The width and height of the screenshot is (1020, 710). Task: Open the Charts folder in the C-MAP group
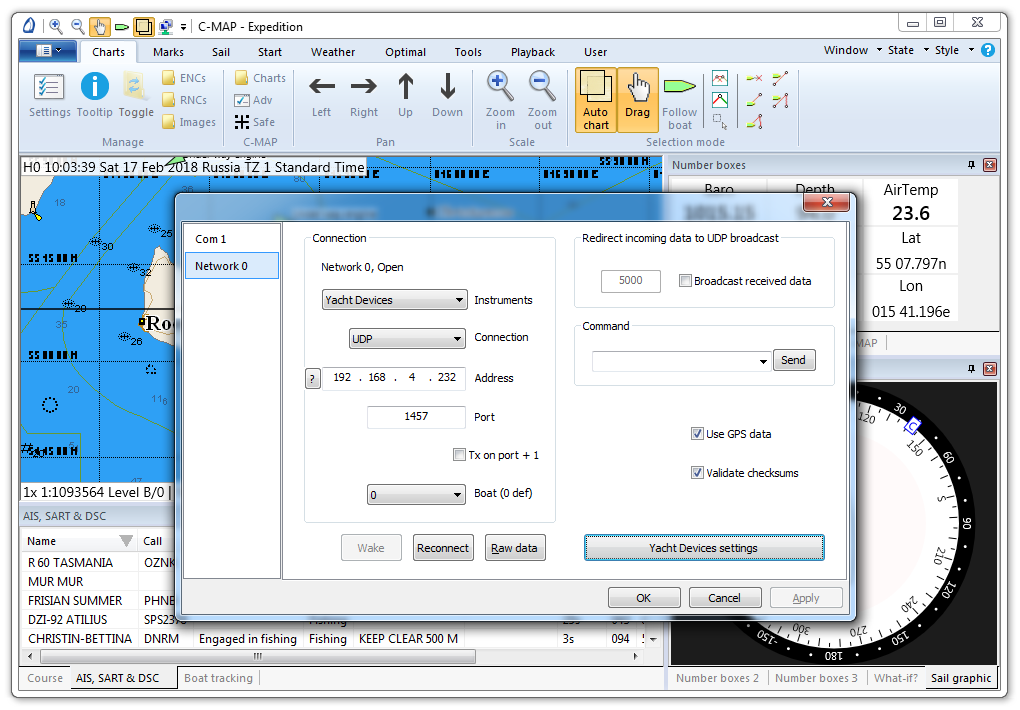click(x=260, y=78)
